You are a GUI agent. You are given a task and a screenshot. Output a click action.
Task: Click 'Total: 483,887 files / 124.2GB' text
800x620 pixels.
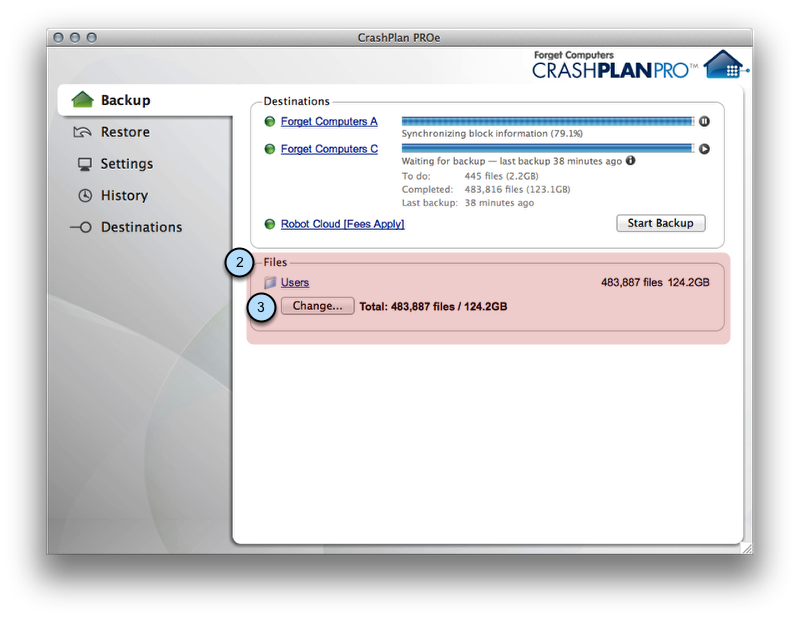point(433,307)
